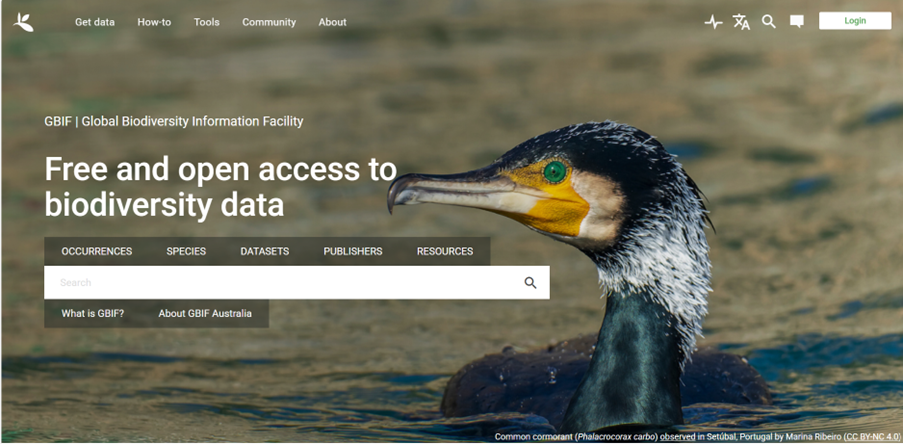
Task: Open the feedback speech bubble icon
Action: (x=796, y=22)
